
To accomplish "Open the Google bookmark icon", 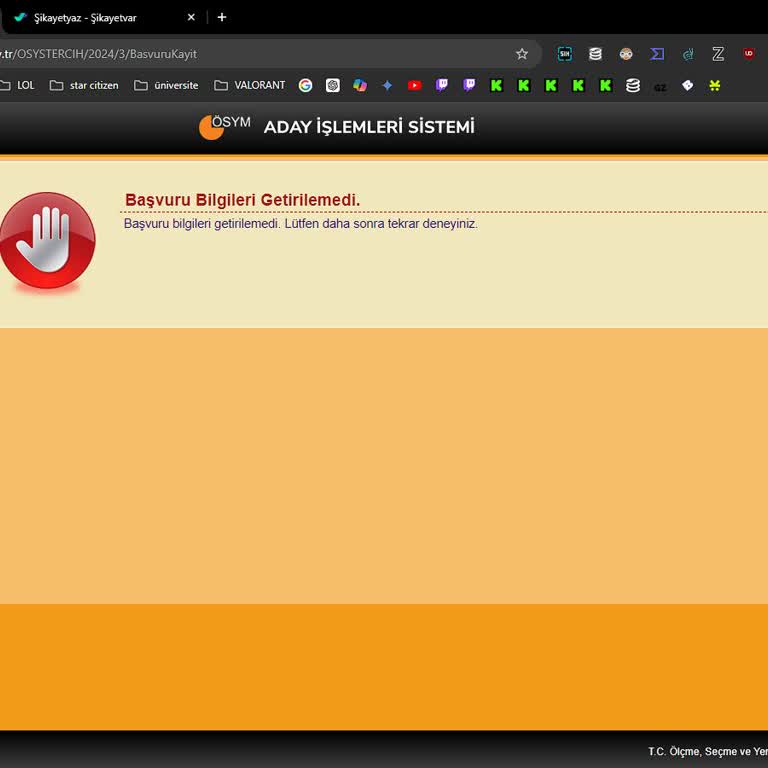I will [306, 86].
